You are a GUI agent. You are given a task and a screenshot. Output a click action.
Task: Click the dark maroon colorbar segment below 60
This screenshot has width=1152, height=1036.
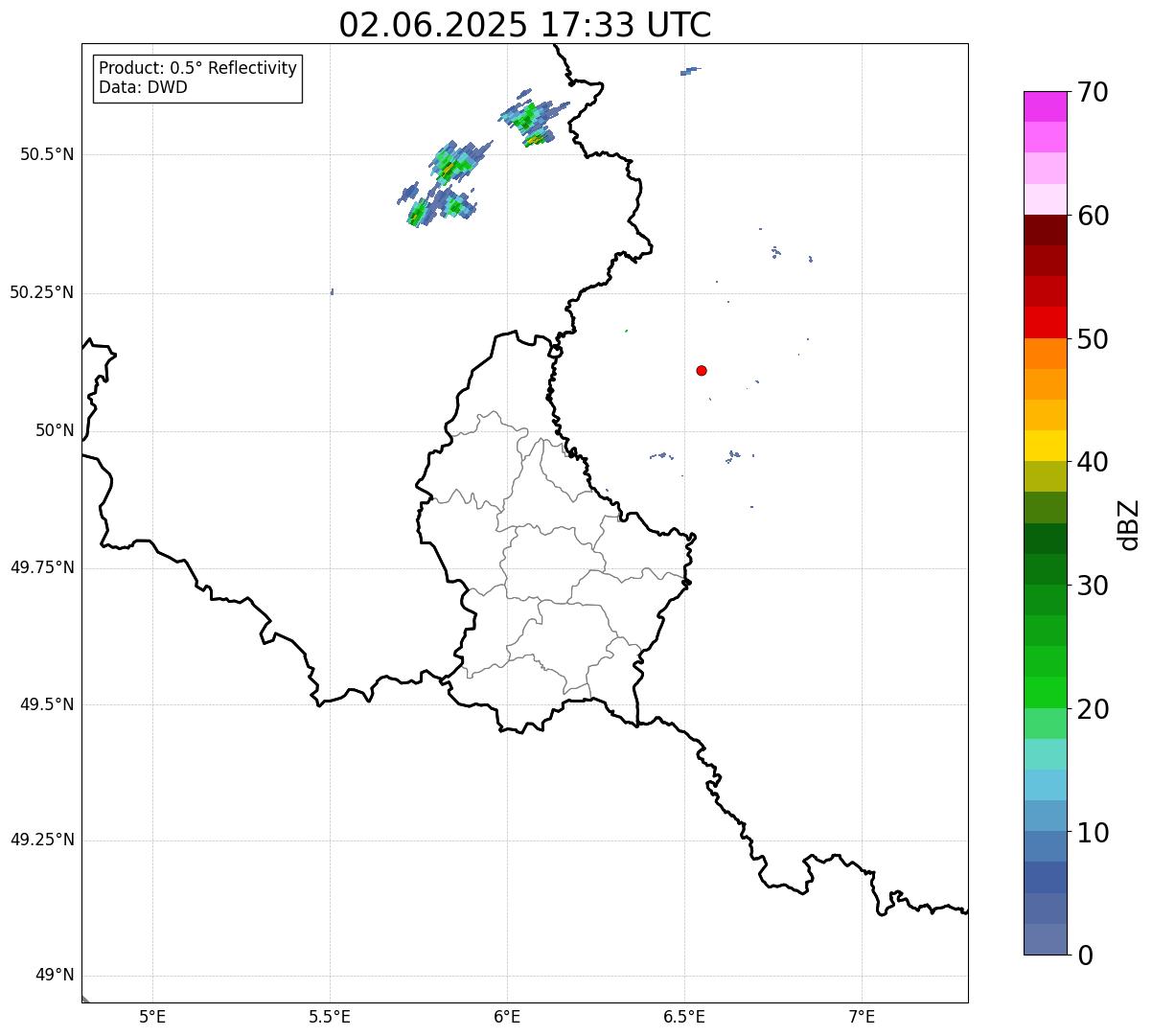(x=1046, y=230)
